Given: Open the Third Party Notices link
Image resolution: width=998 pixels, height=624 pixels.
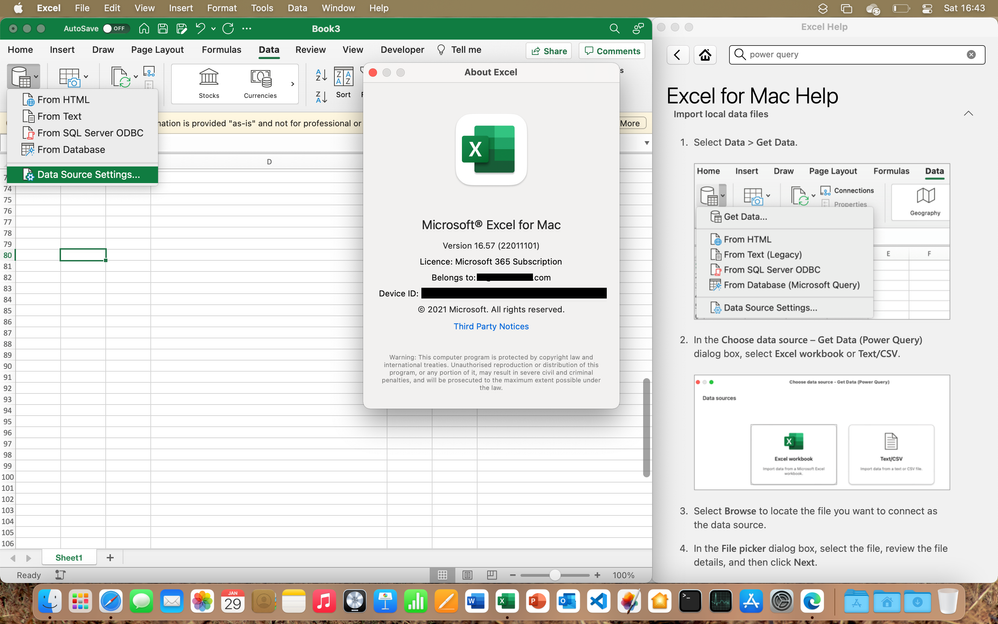Looking at the screenshot, I should pyautogui.click(x=491, y=326).
